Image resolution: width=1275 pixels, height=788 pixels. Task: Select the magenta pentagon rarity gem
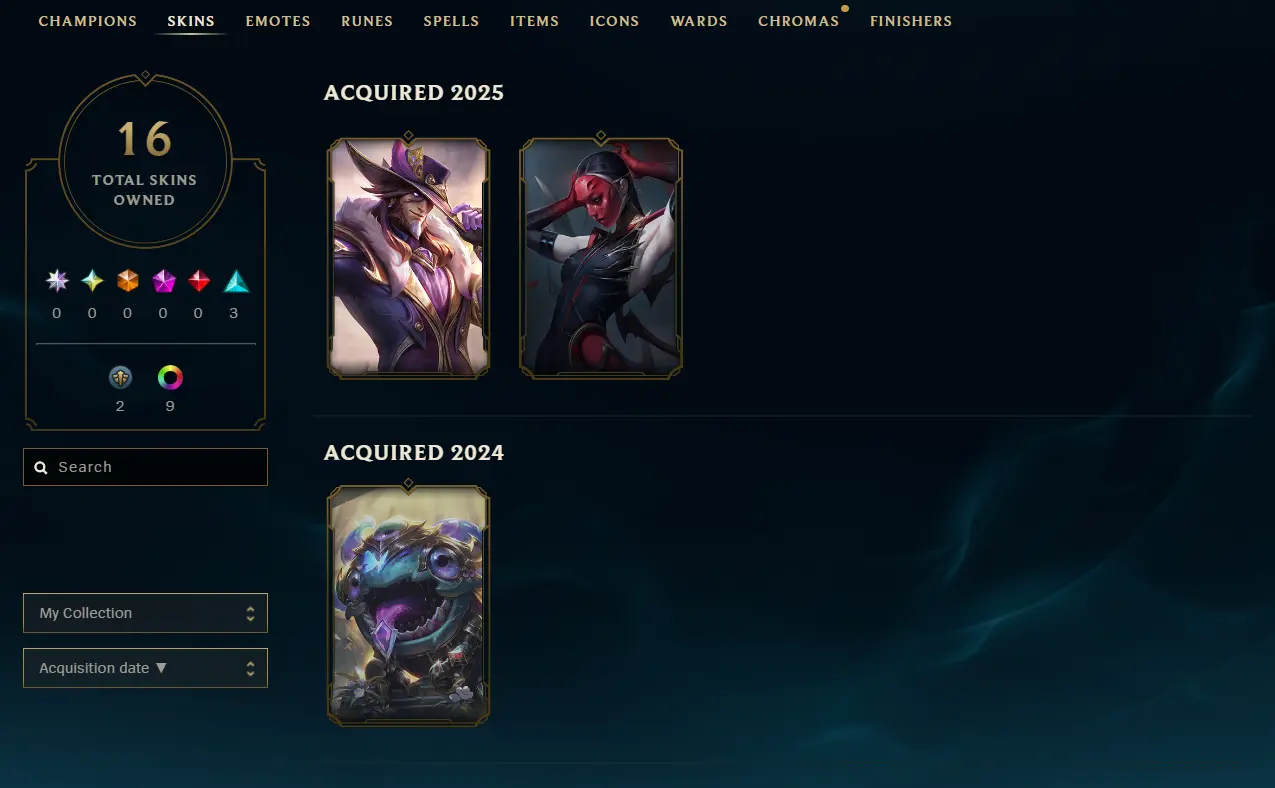click(x=164, y=281)
